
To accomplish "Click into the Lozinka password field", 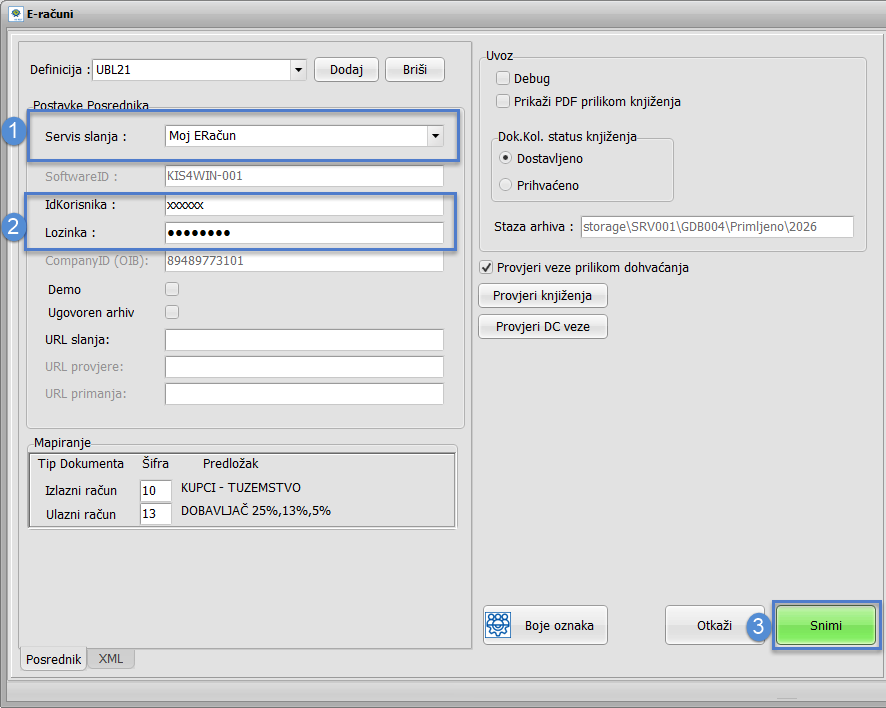I will [304, 233].
